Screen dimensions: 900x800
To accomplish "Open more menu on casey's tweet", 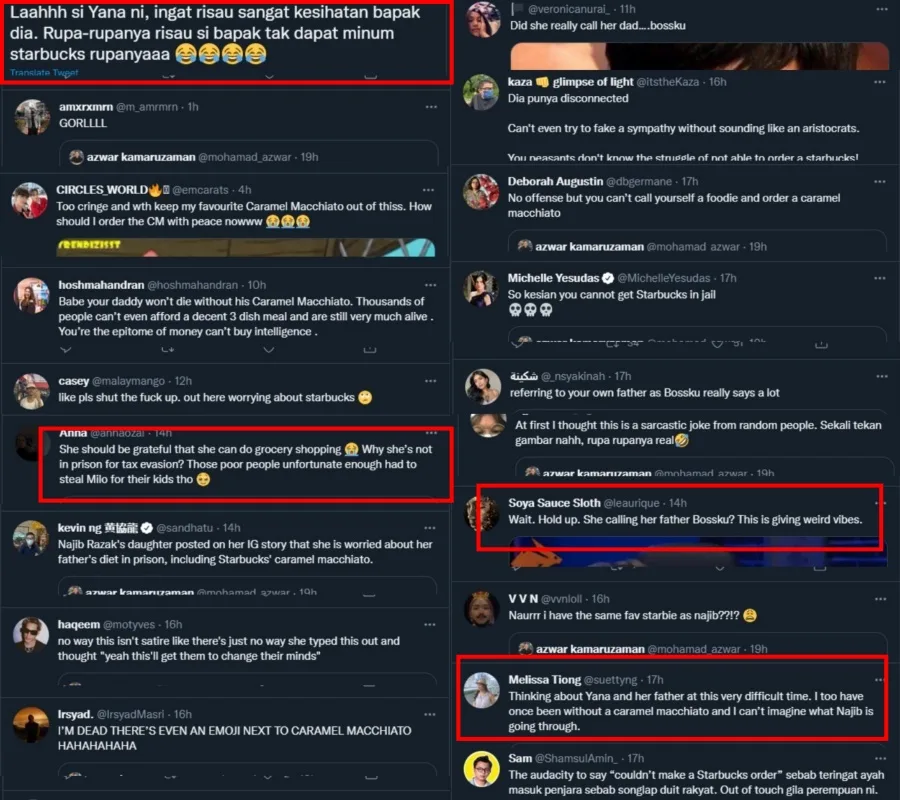I will click(x=430, y=381).
